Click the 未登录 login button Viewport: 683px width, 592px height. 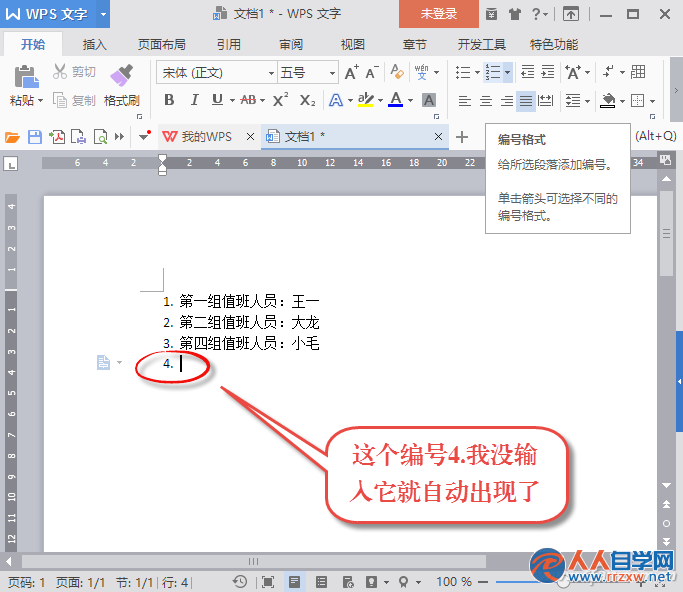click(x=439, y=14)
